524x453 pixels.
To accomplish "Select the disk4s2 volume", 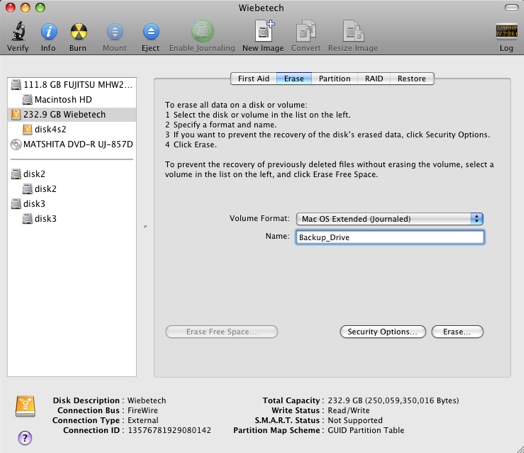I will pos(72,129).
